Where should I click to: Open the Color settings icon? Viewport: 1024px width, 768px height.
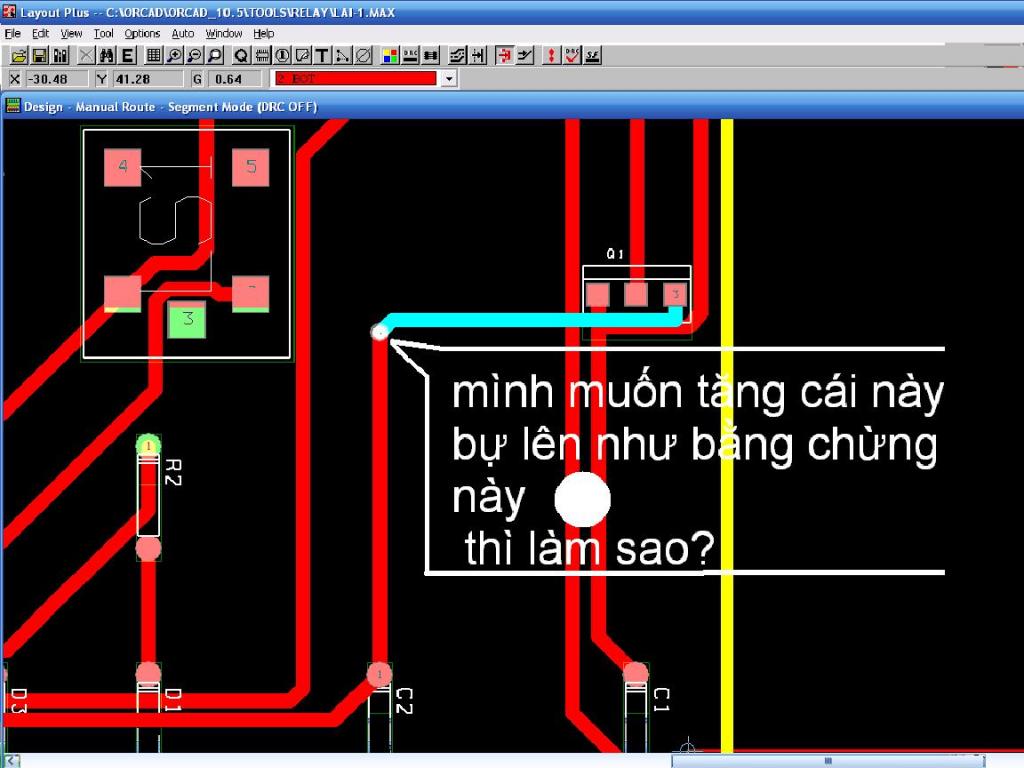[x=391, y=56]
